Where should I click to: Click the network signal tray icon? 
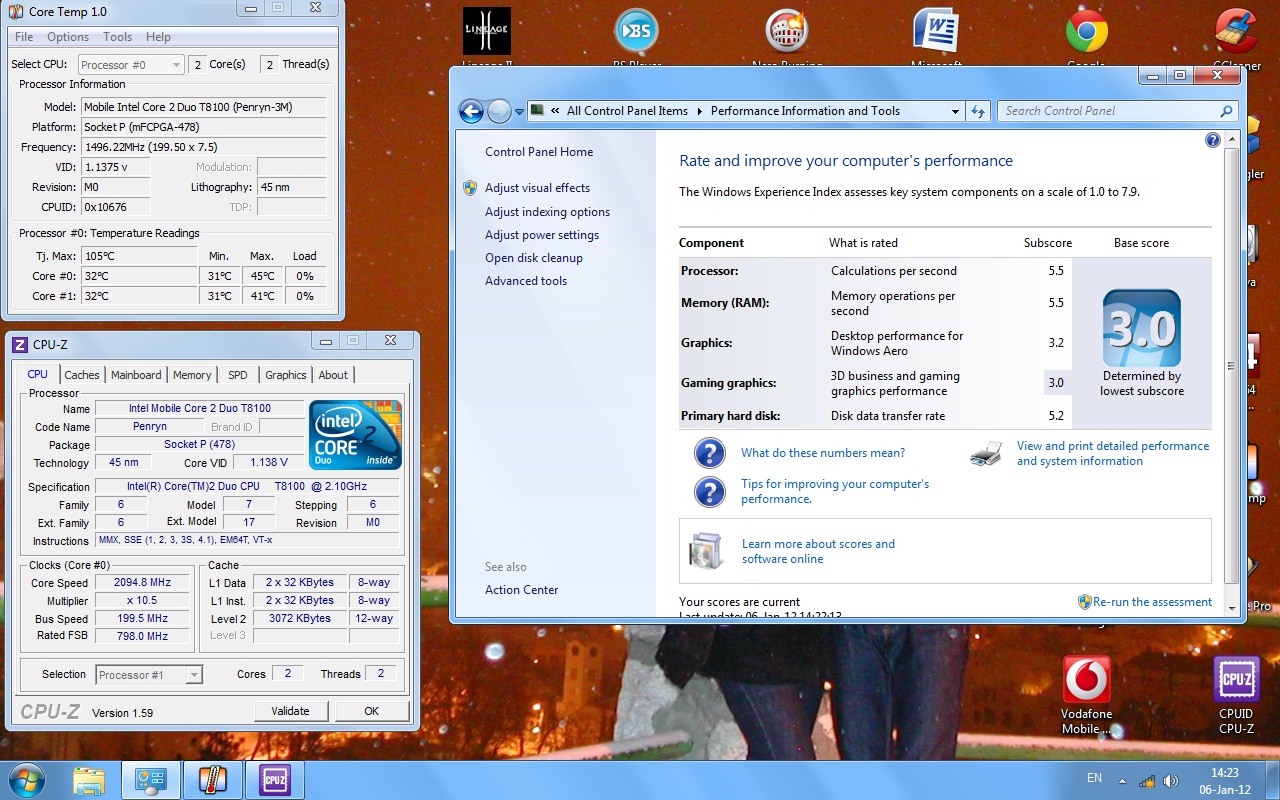coord(1148,780)
